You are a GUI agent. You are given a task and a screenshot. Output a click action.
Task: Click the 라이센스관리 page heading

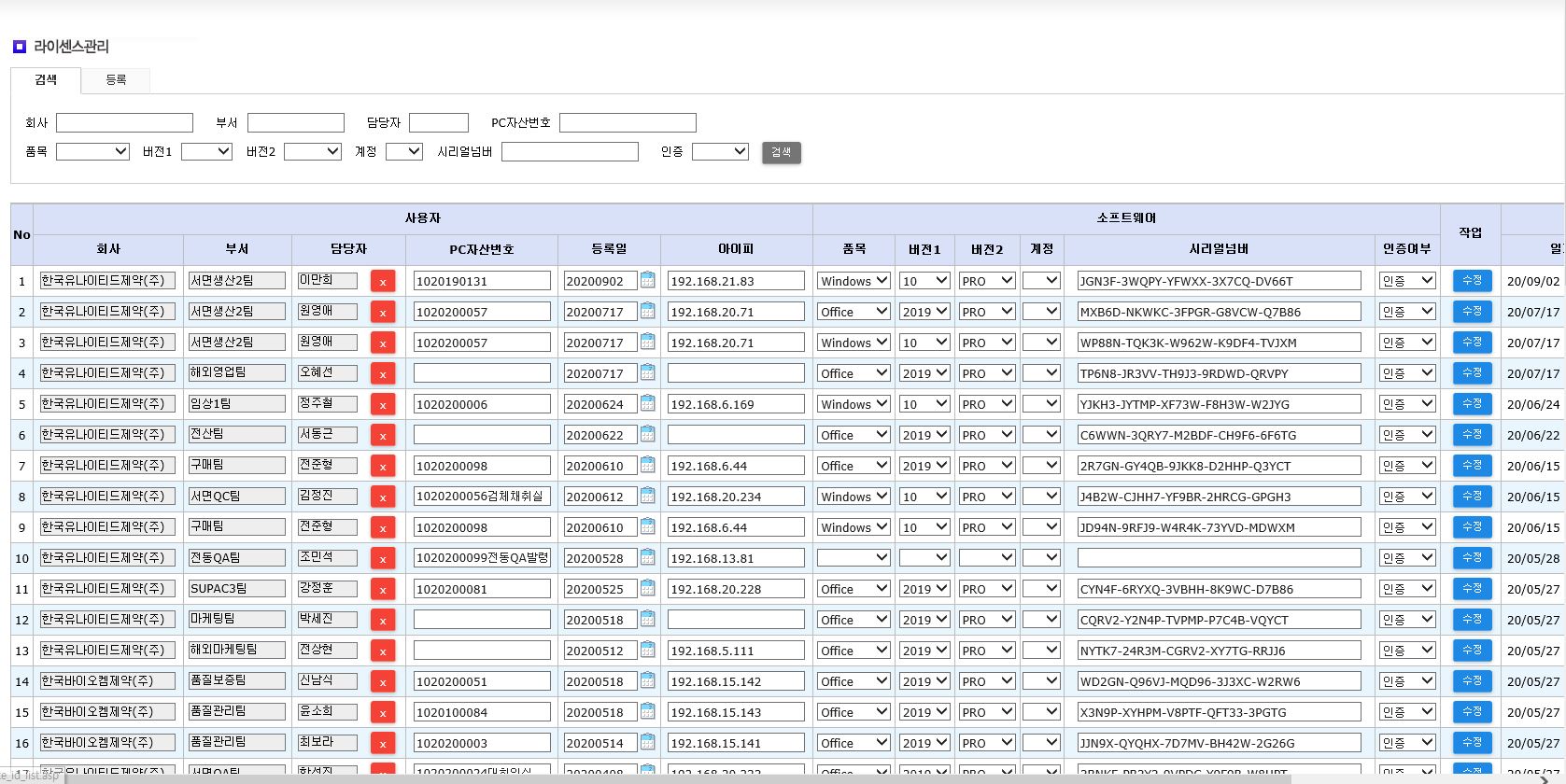(x=71, y=47)
